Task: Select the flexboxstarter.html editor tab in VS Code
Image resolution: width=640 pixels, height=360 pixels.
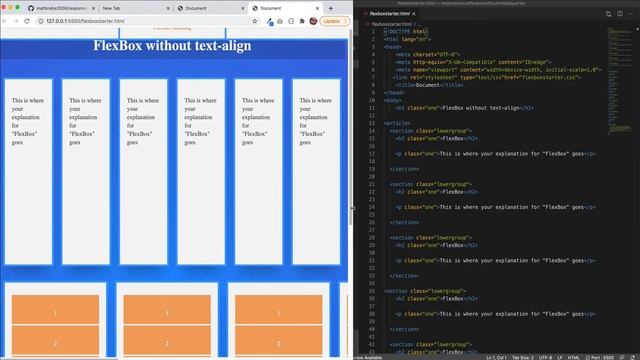Action: 390,13
